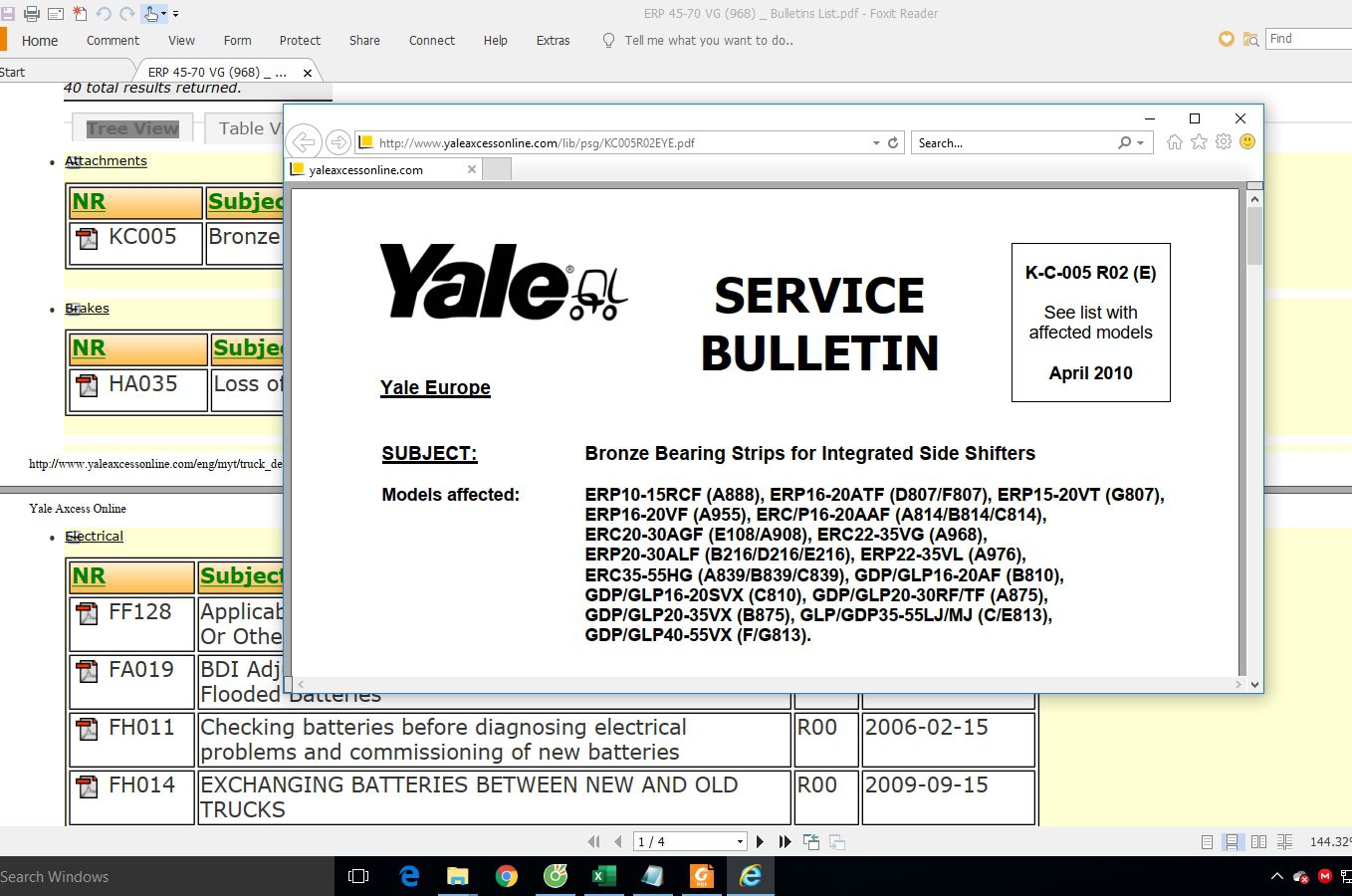
Task: Click the PDF icon next to FH011
Action: tap(88, 729)
